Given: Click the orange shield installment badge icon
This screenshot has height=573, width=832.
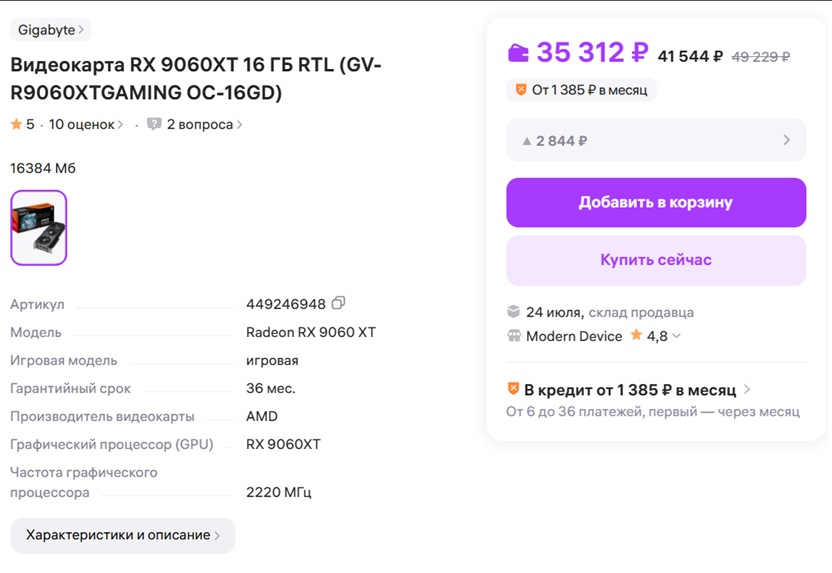Looking at the screenshot, I should [x=521, y=90].
